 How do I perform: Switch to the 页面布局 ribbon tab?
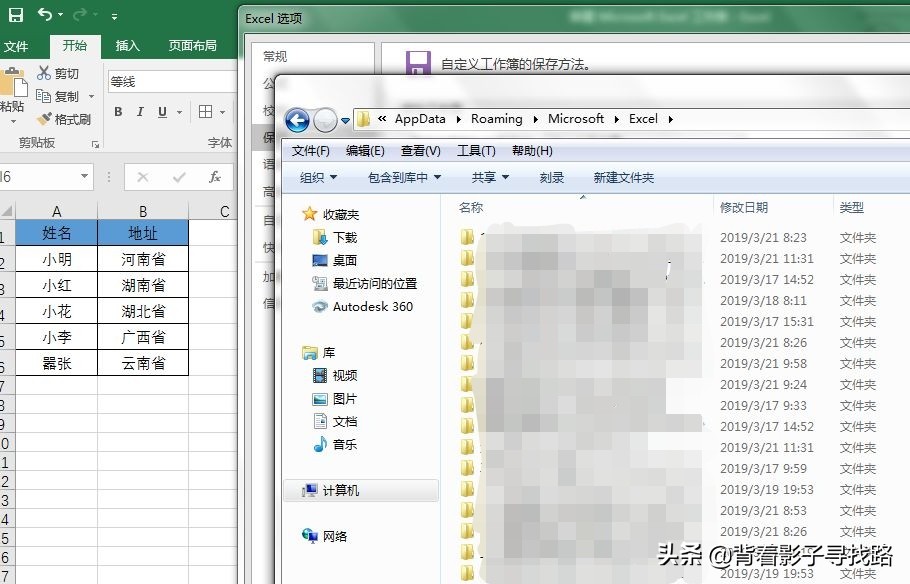tap(192, 46)
